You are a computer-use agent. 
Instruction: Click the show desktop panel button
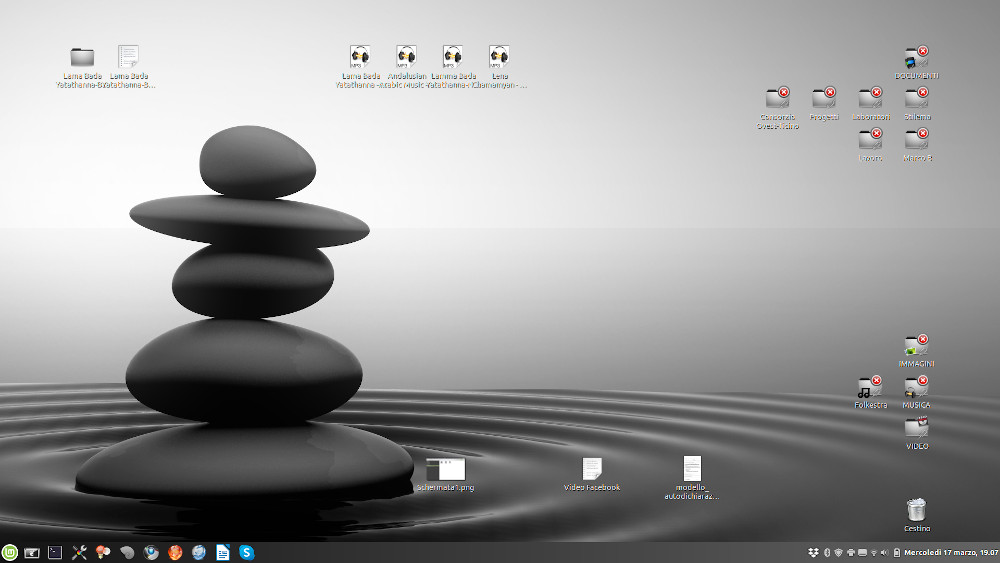32,552
